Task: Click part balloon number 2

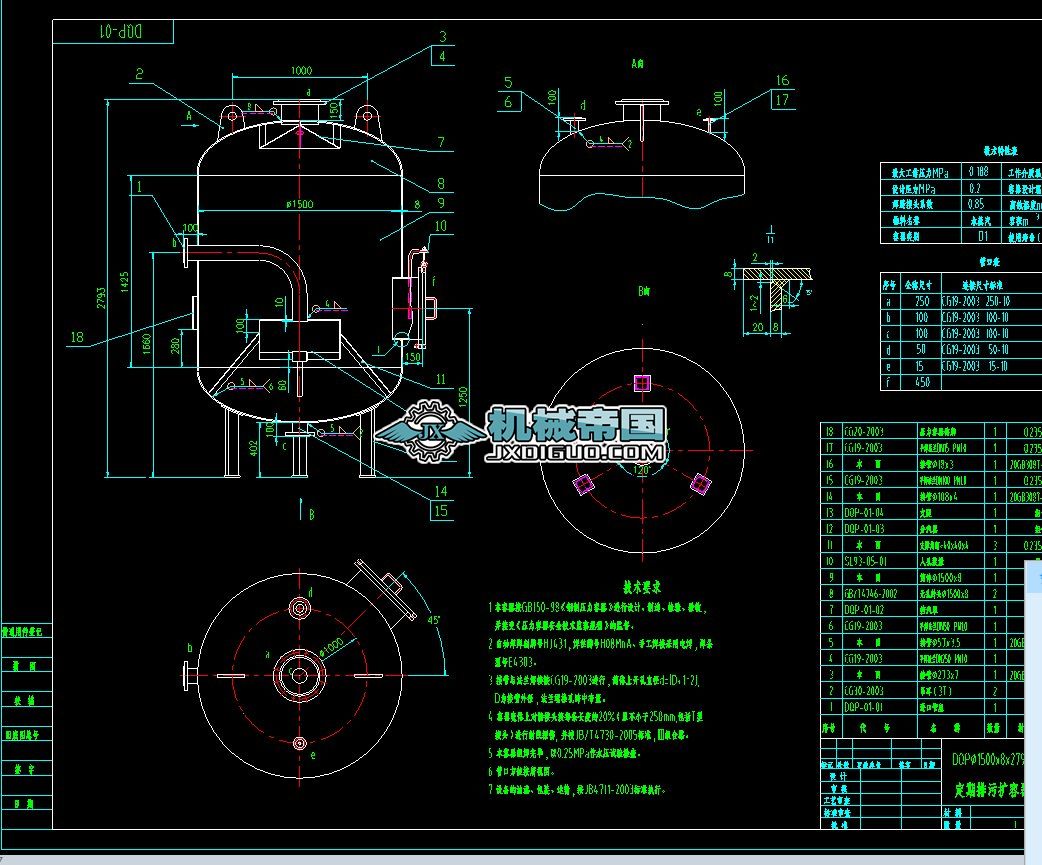Action: (140, 74)
